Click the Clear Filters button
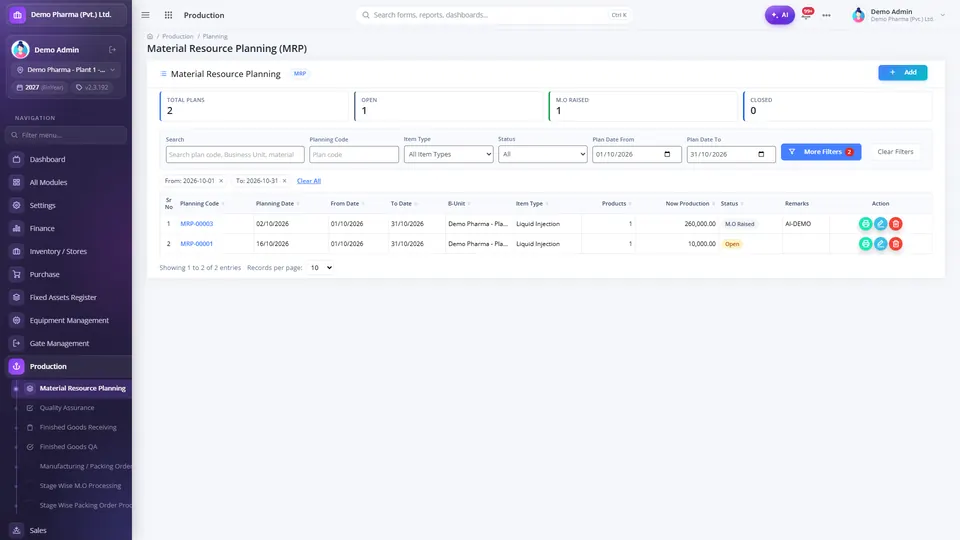 (x=895, y=152)
